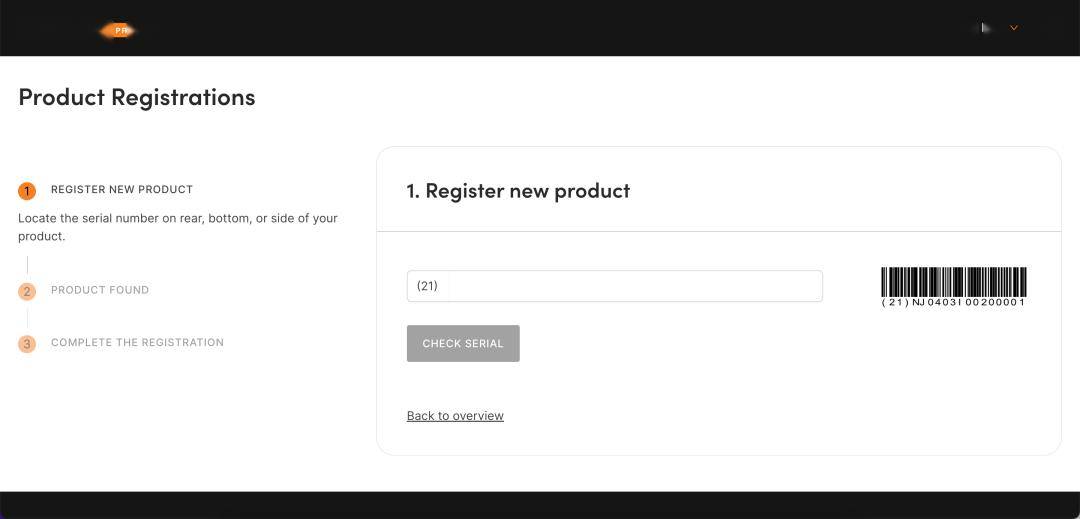
Task: Select the step 3 circle indicator
Action: 27,343
